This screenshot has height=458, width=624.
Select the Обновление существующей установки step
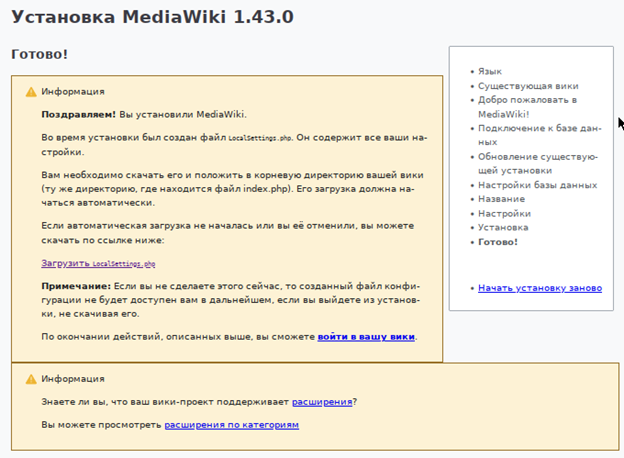click(537, 157)
